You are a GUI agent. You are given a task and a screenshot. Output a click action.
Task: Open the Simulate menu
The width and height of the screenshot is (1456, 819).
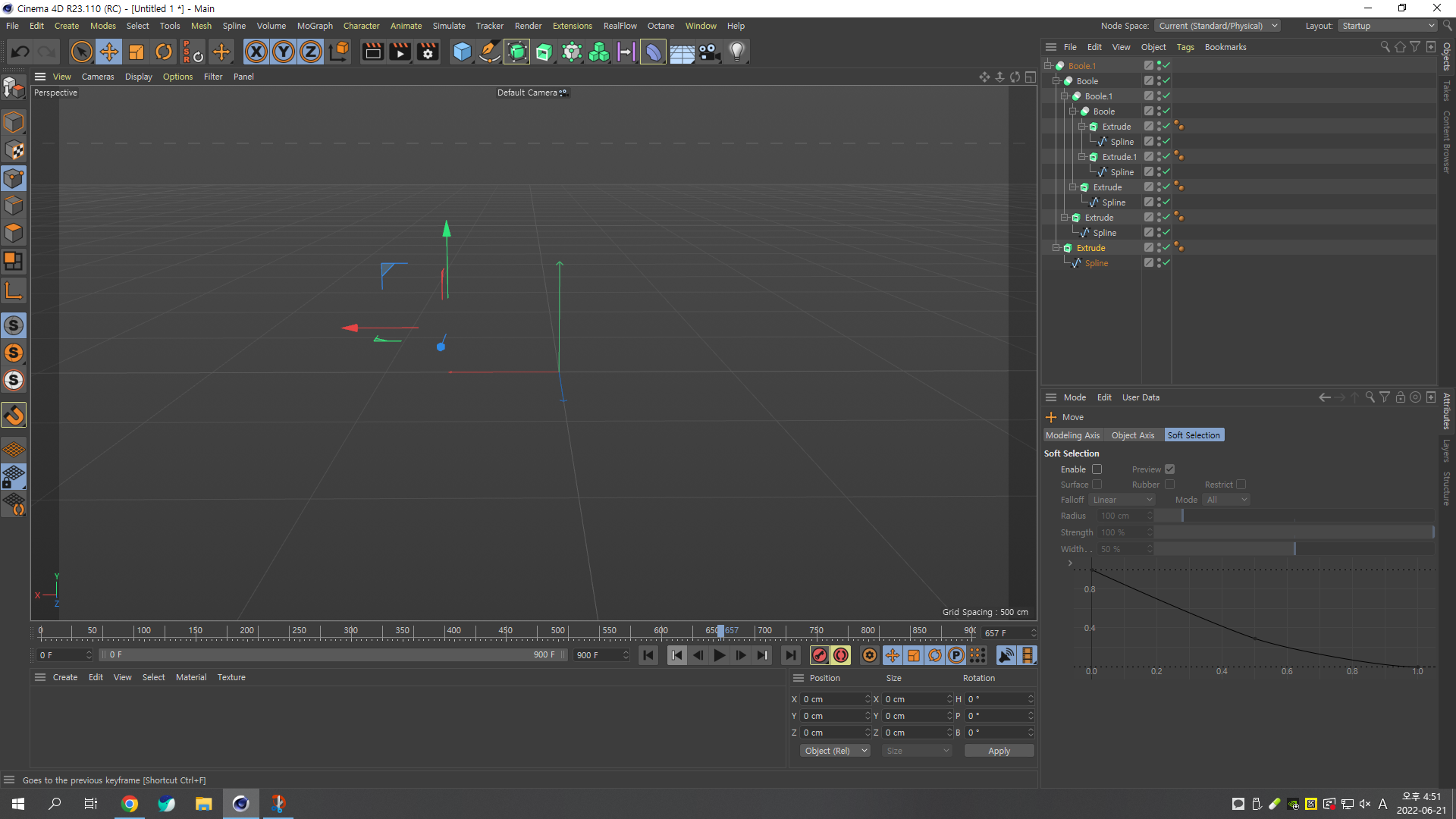click(x=449, y=26)
